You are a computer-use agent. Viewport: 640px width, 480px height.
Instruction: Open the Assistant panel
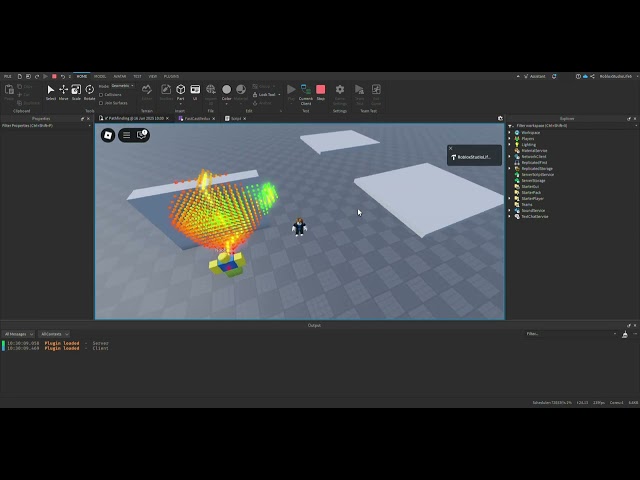coord(535,76)
